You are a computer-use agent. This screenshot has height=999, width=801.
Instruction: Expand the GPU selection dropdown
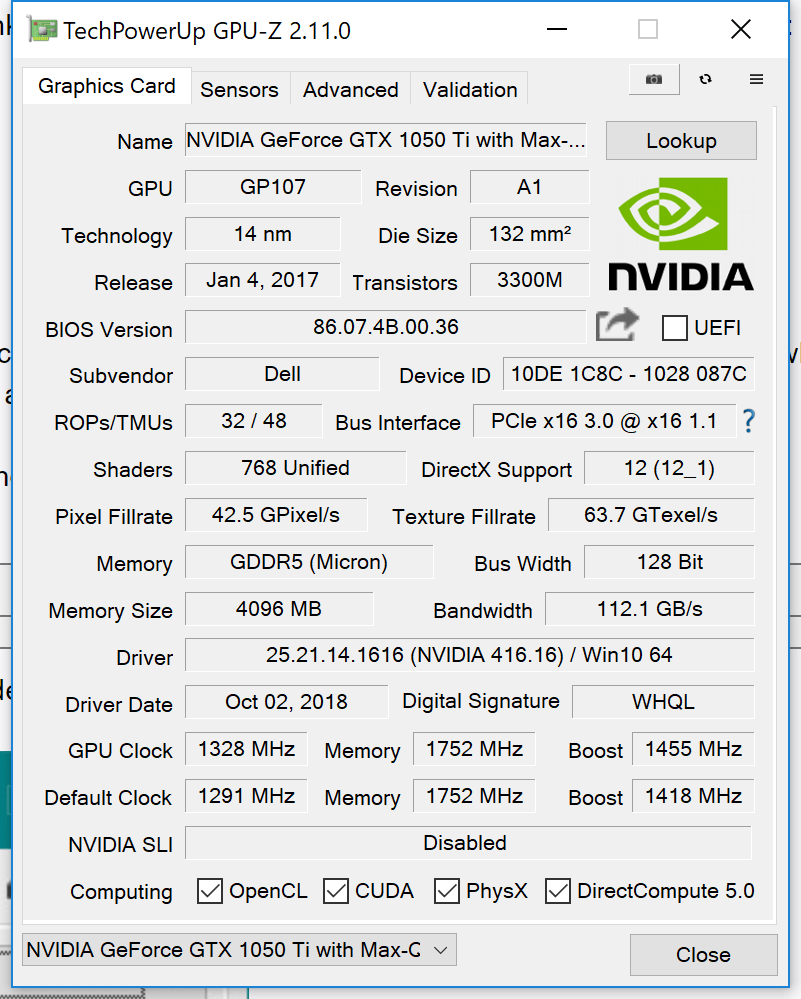[x=240, y=950]
